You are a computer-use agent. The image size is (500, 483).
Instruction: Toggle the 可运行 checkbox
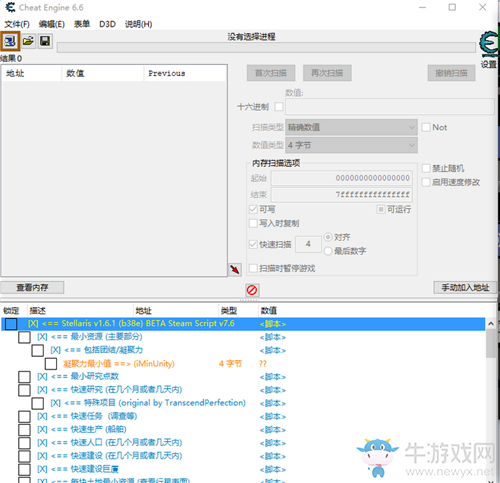pyautogui.click(x=381, y=209)
